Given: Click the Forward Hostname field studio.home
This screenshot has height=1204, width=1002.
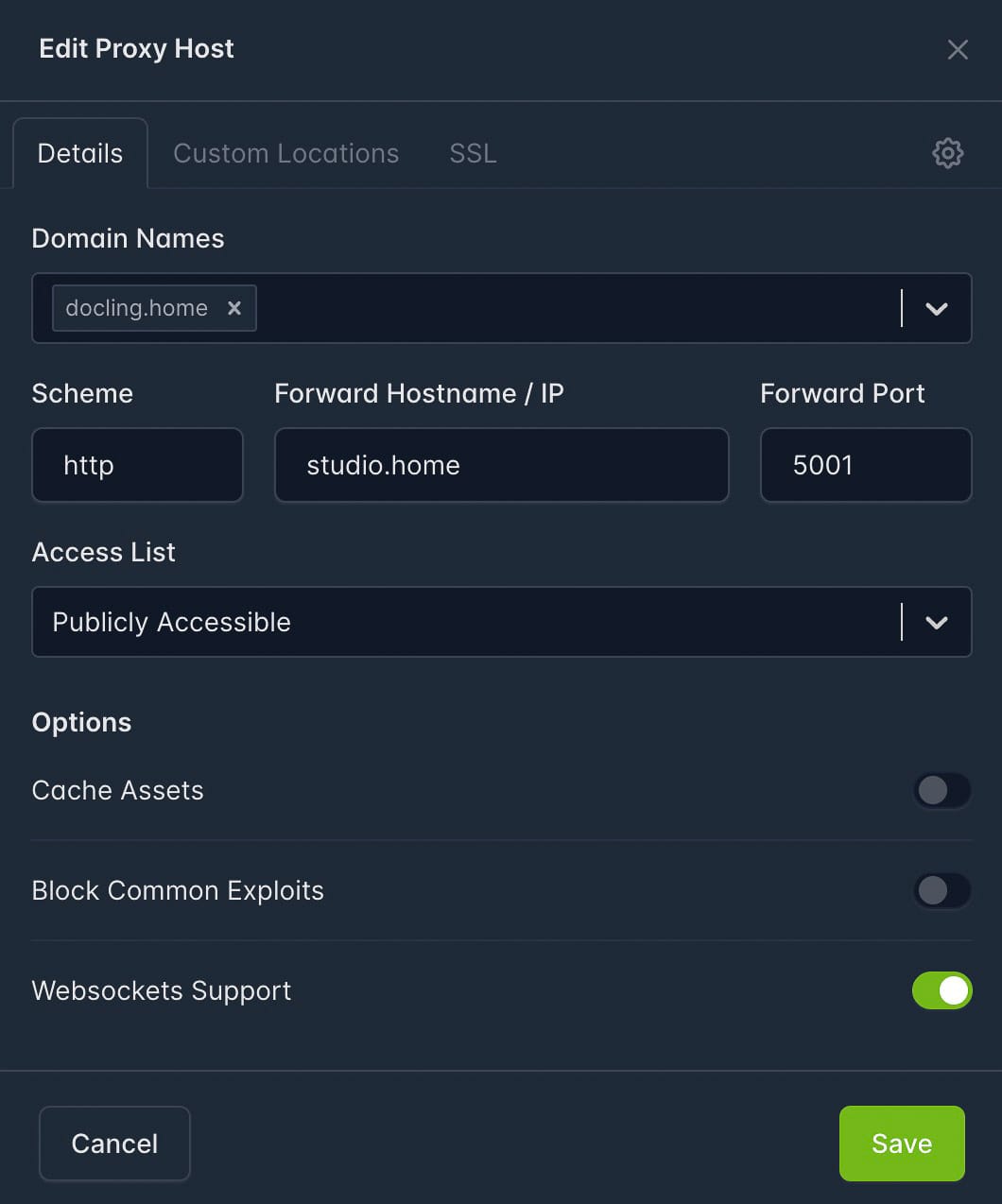Looking at the screenshot, I should pos(501,465).
